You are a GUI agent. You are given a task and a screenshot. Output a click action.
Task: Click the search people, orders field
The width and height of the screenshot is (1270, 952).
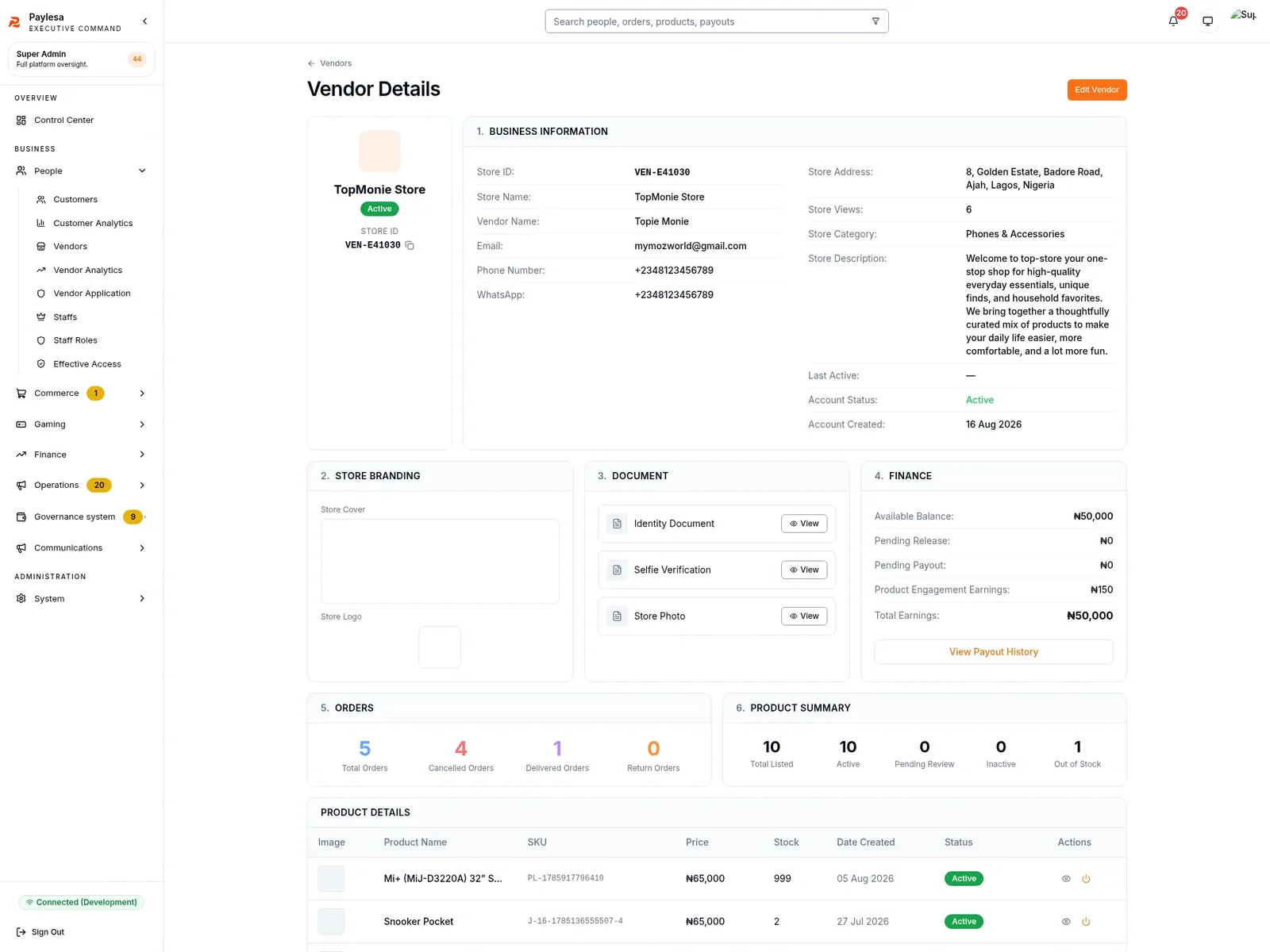click(x=717, y=21)
